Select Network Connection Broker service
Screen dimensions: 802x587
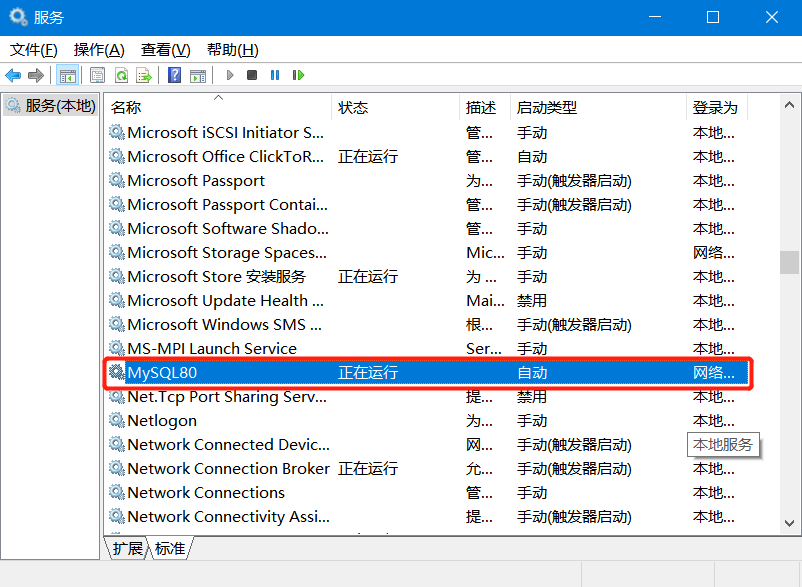click(x=428, y=469)
